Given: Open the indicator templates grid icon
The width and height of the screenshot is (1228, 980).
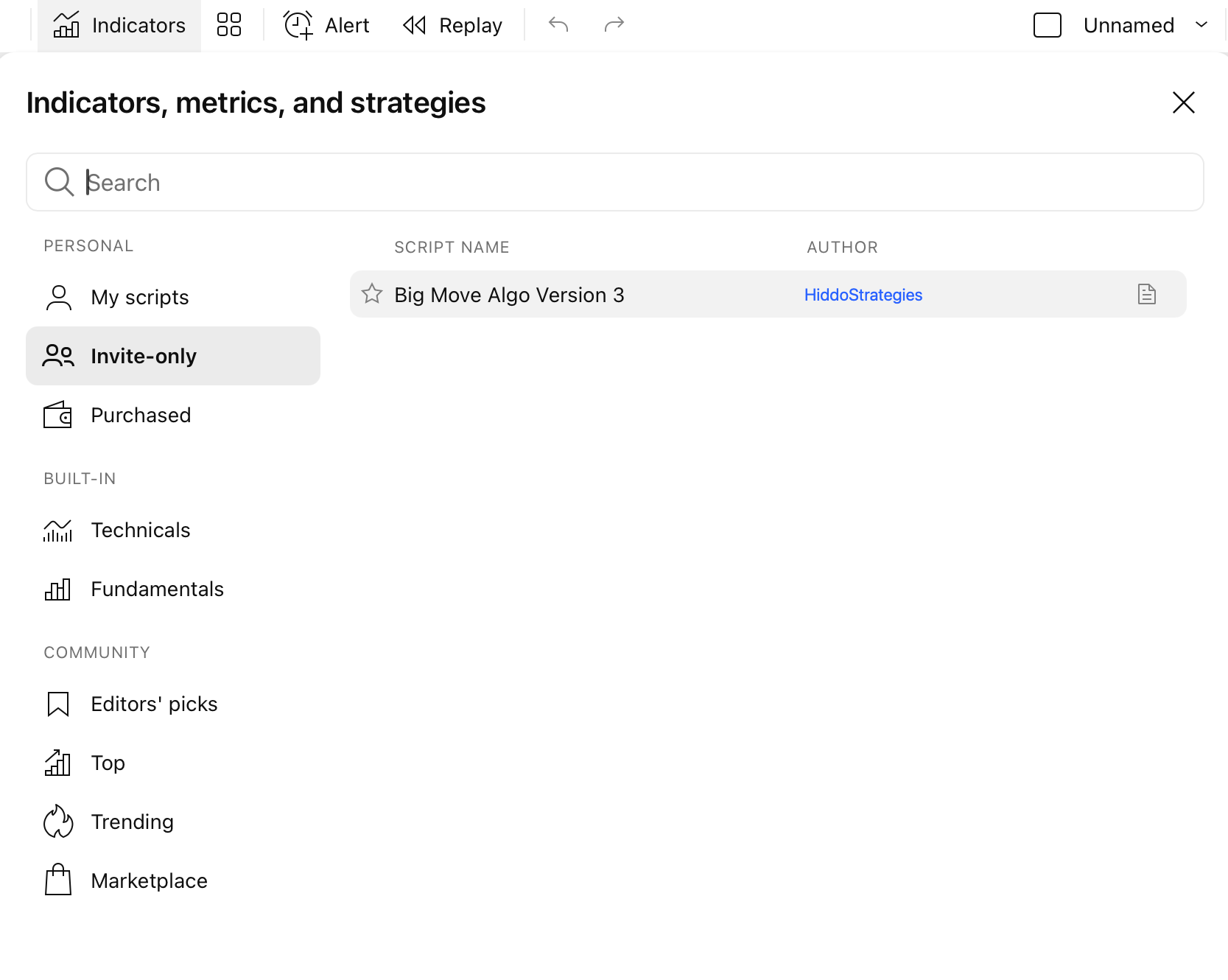Looking at the screenshot, I should click(x=229, y=25).
